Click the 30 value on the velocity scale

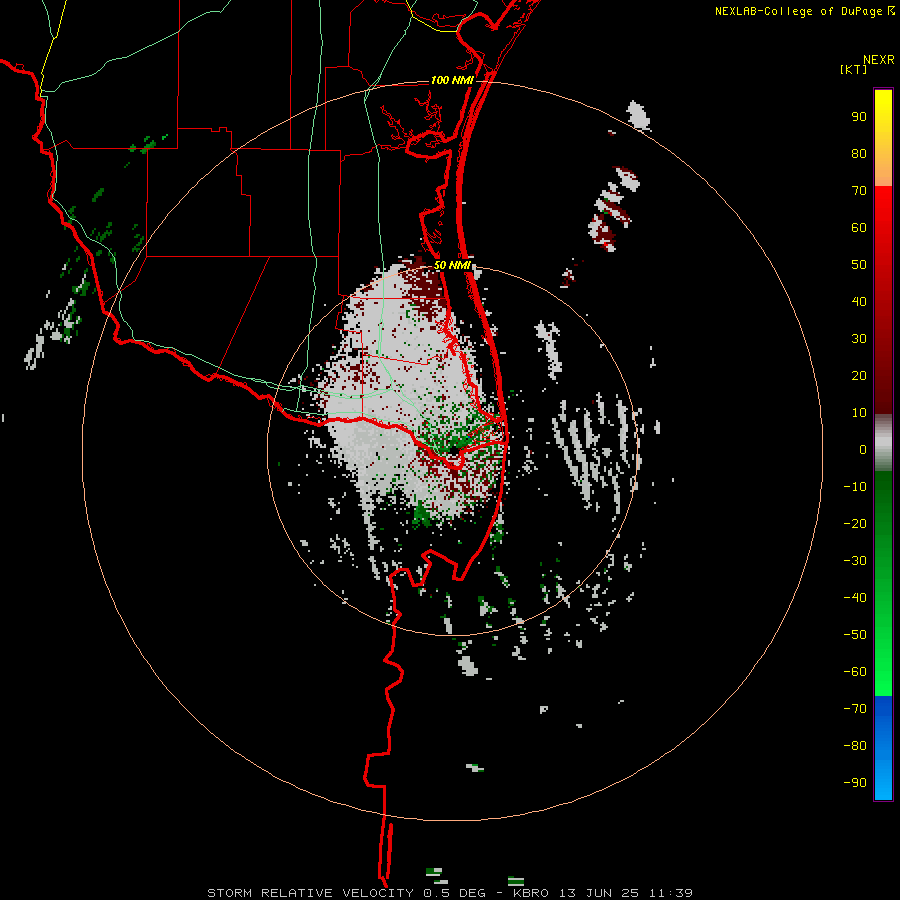click(x=859, y=339)
